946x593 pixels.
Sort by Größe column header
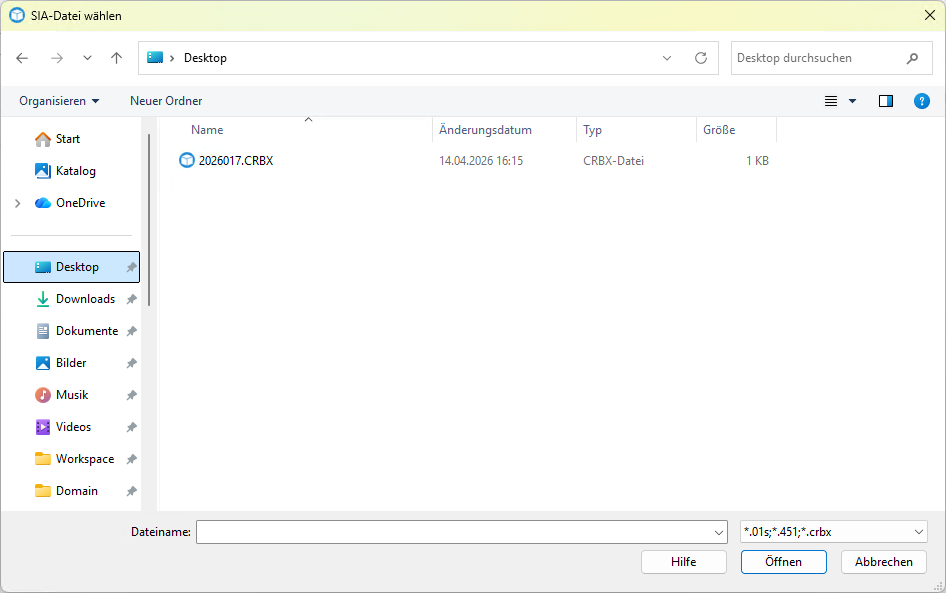click(x=719, y=130)
